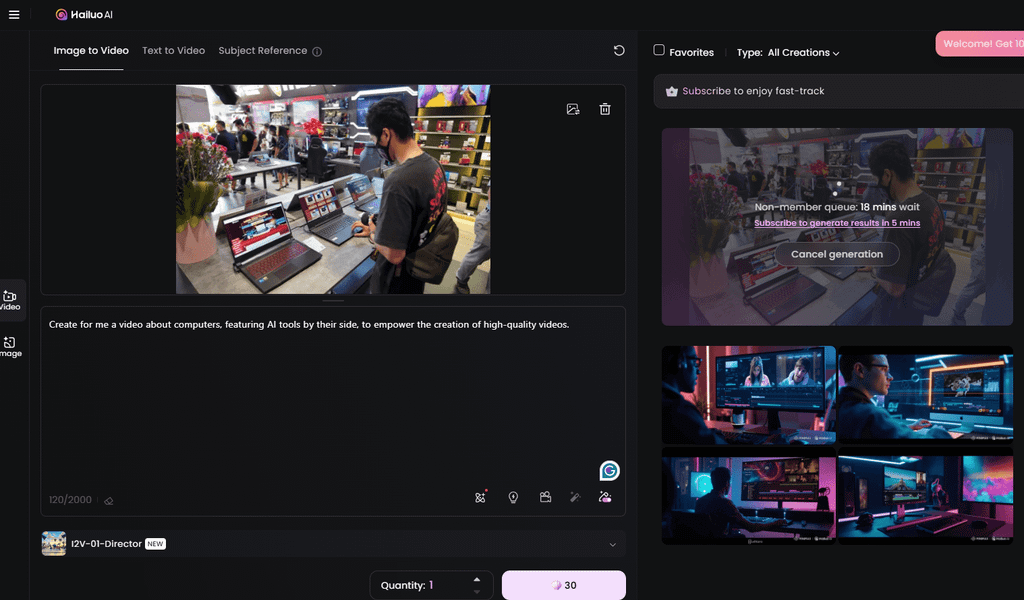Click the Subject Reference info icon
Screen dimensions: 1024x600
tap(317, 52)
